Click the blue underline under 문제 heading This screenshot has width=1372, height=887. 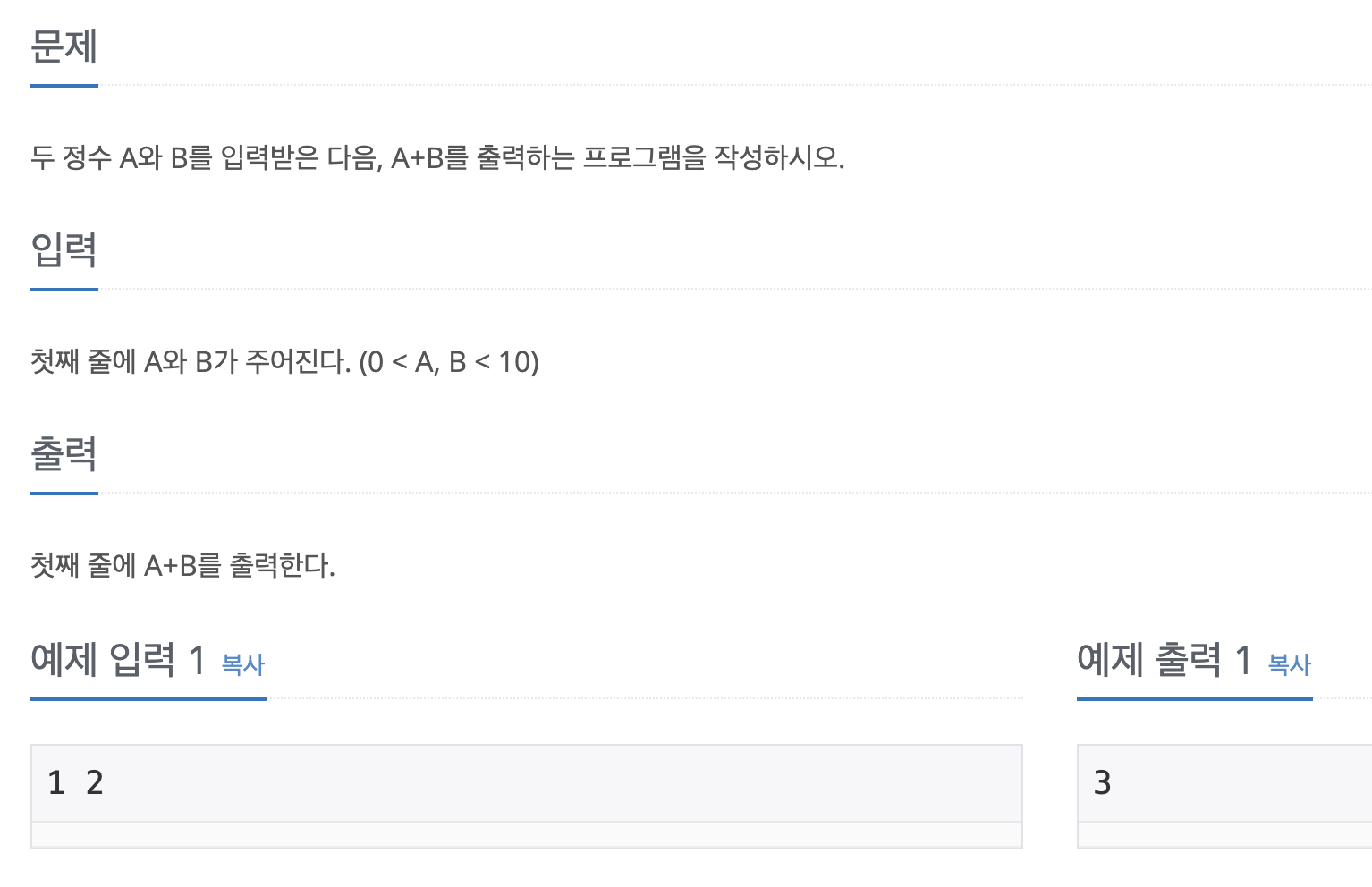pos(64,86)
